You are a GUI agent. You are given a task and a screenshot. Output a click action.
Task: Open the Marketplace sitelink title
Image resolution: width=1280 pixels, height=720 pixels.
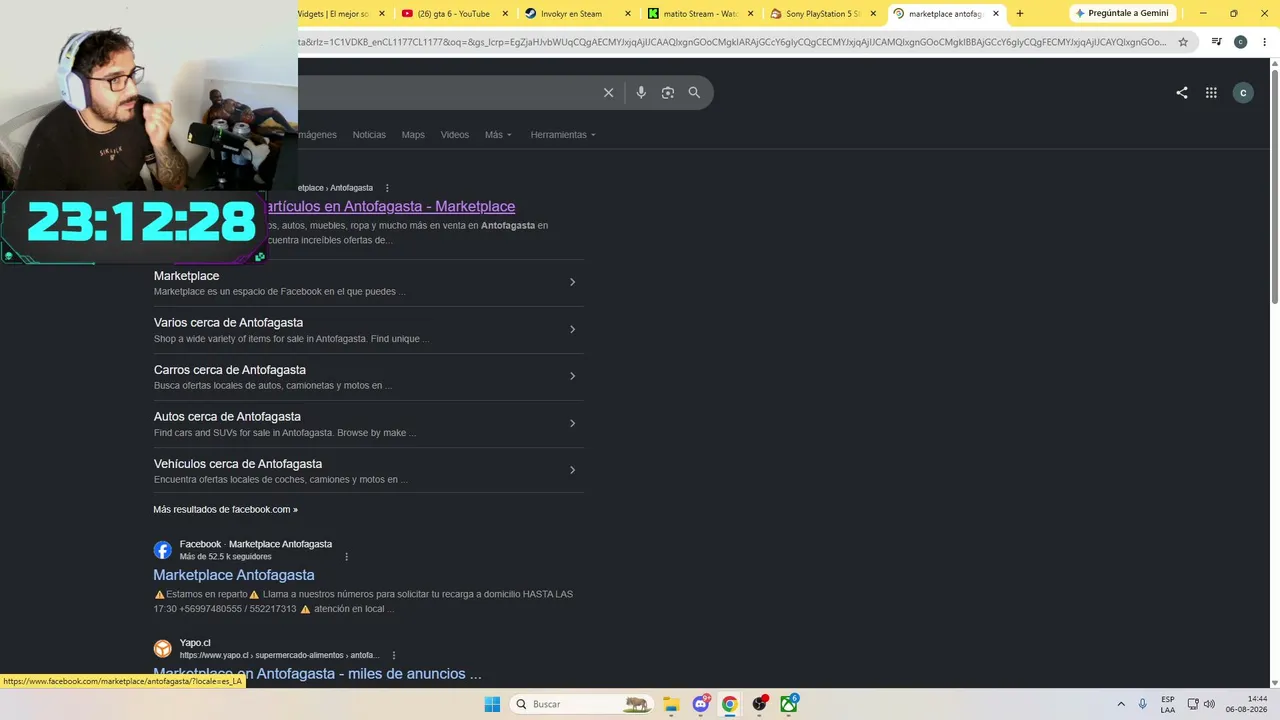186,276
